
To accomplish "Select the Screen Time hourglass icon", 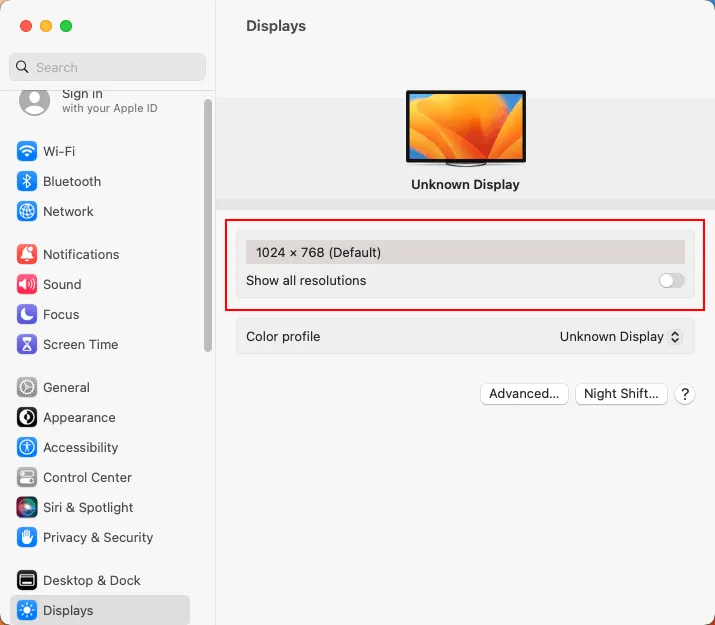I will click(x=27, y=345).
